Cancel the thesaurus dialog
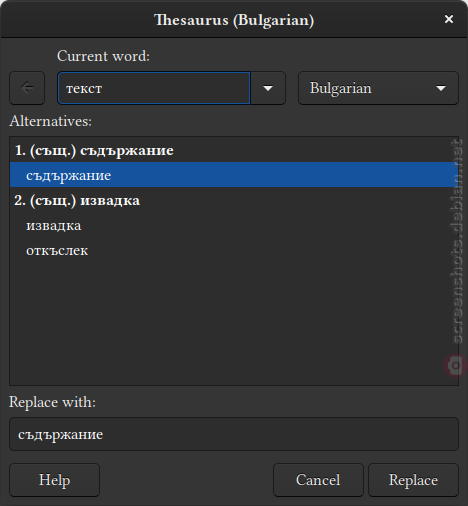Image resolution: width=468 pixels, height=506 pixels. [x=318, y=480]
